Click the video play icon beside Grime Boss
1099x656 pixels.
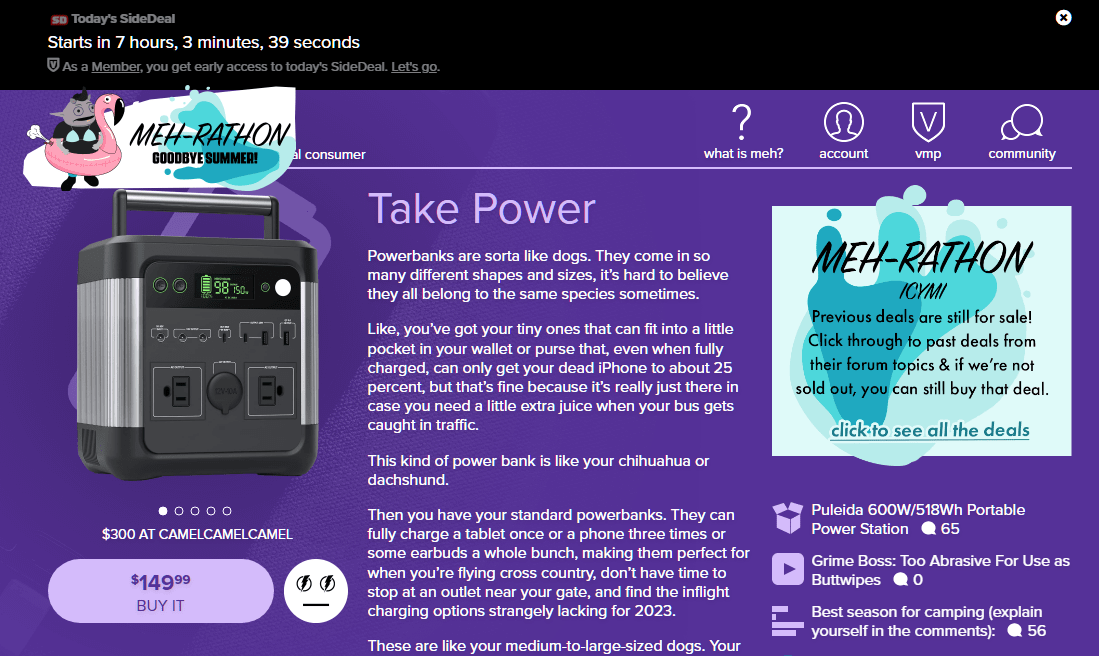(x=788, y=570)
